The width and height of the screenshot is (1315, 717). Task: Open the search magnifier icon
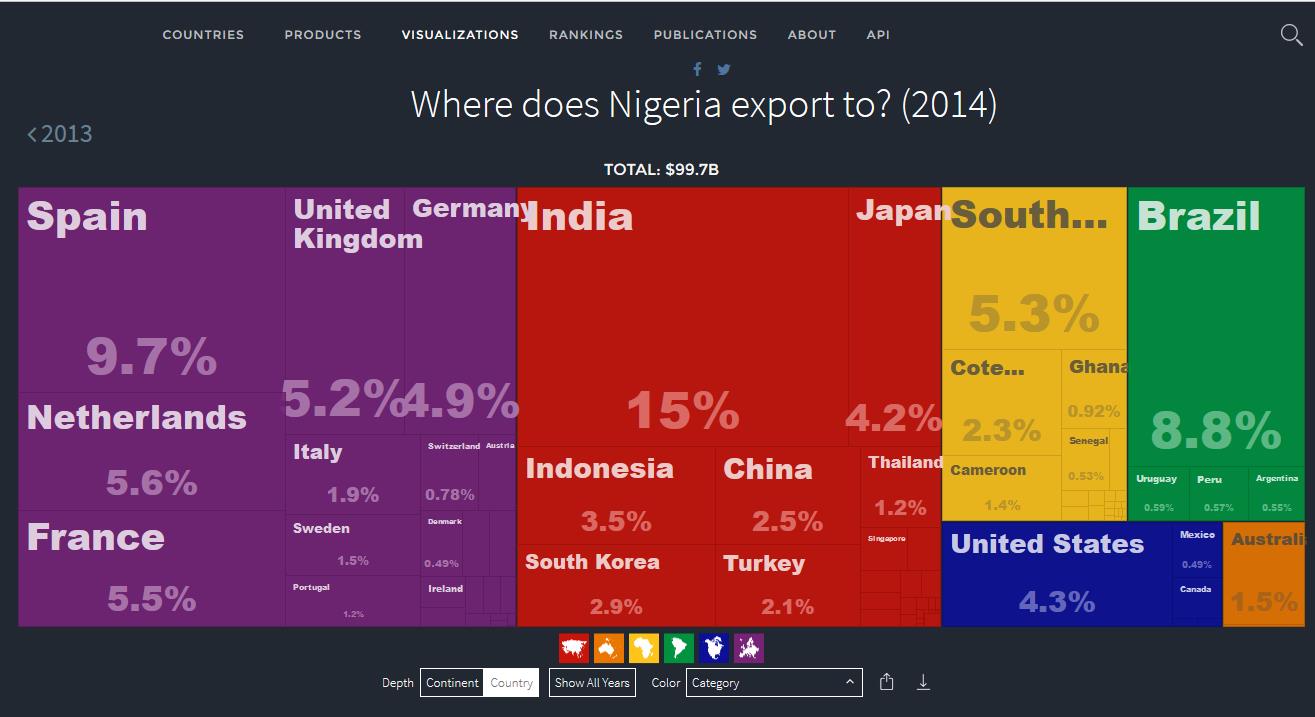1291,35
